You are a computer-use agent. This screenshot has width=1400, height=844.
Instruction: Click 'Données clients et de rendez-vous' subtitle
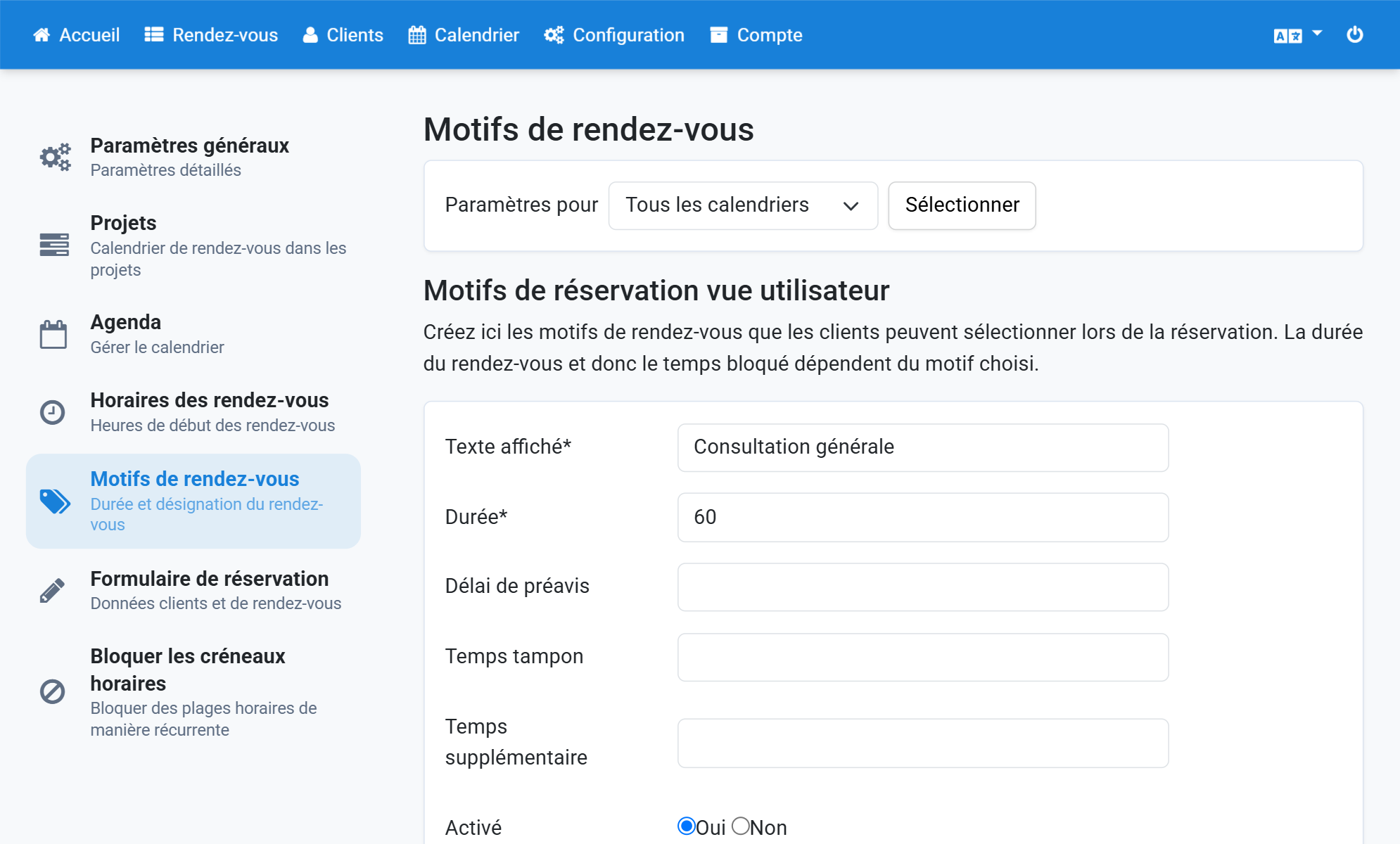215,603
